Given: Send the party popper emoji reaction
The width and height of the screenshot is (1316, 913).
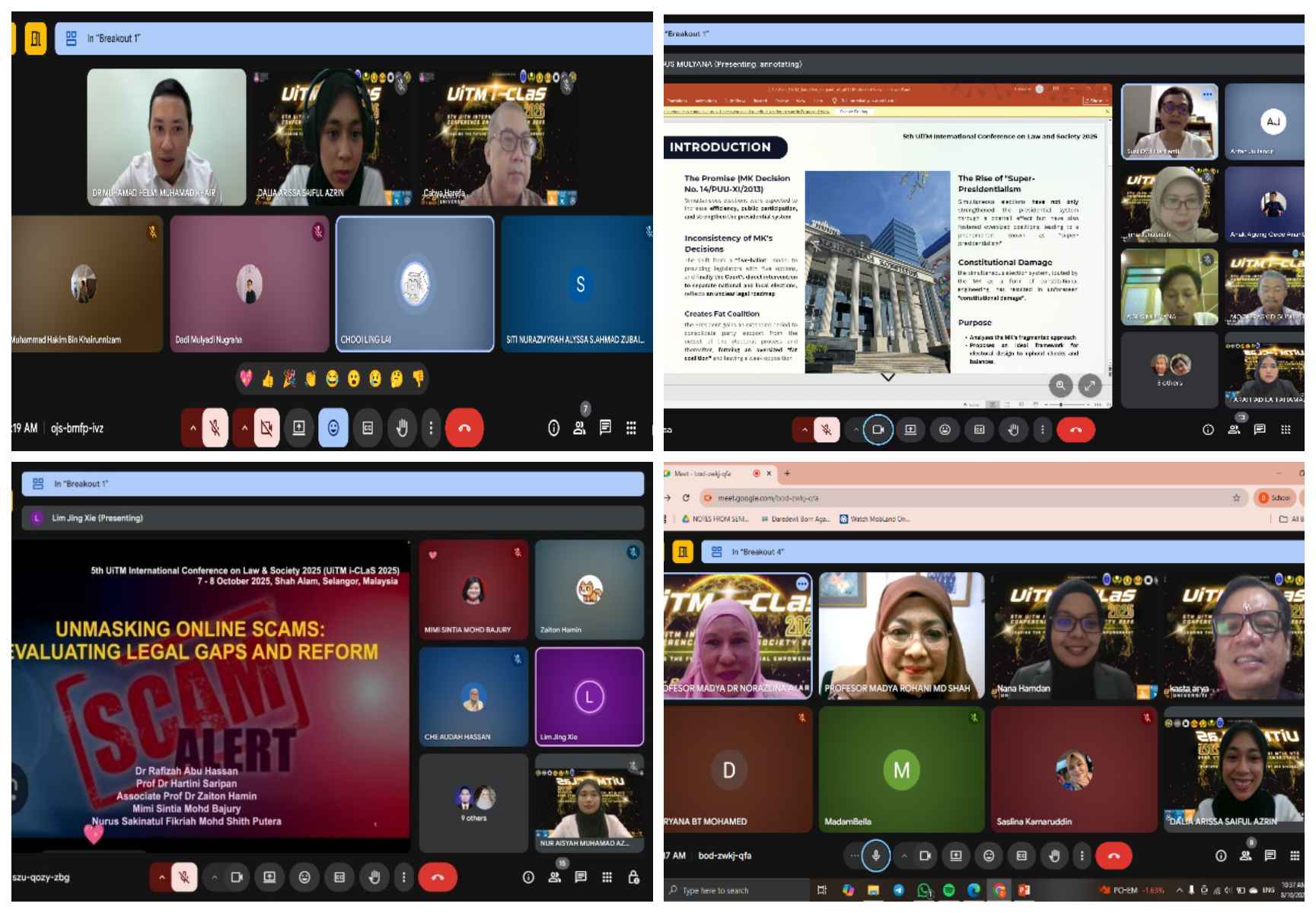Looking at the screenshot, I should click(289, 379).
